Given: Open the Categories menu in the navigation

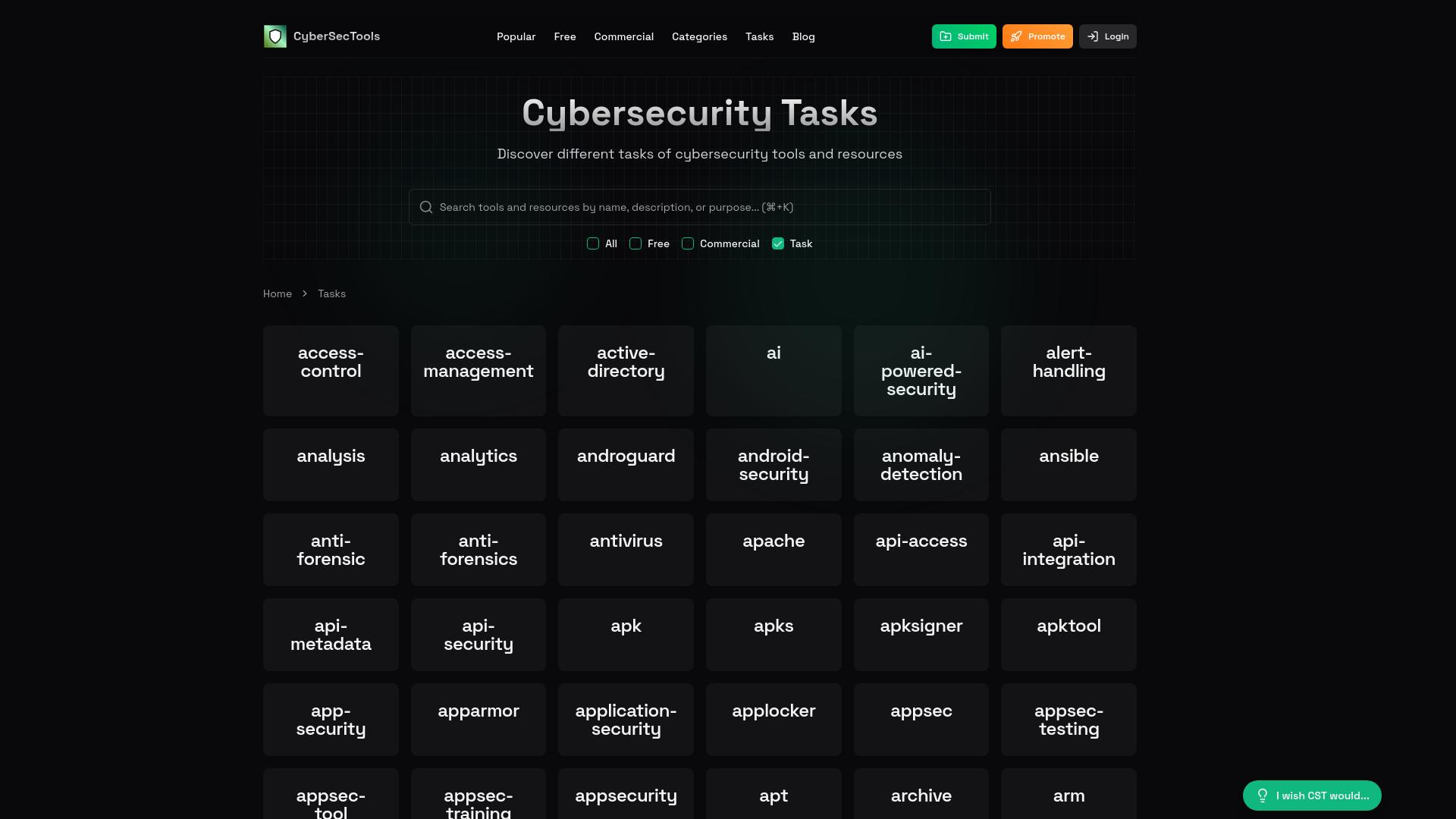Looking at the screenshot, I should coord(699,36).
